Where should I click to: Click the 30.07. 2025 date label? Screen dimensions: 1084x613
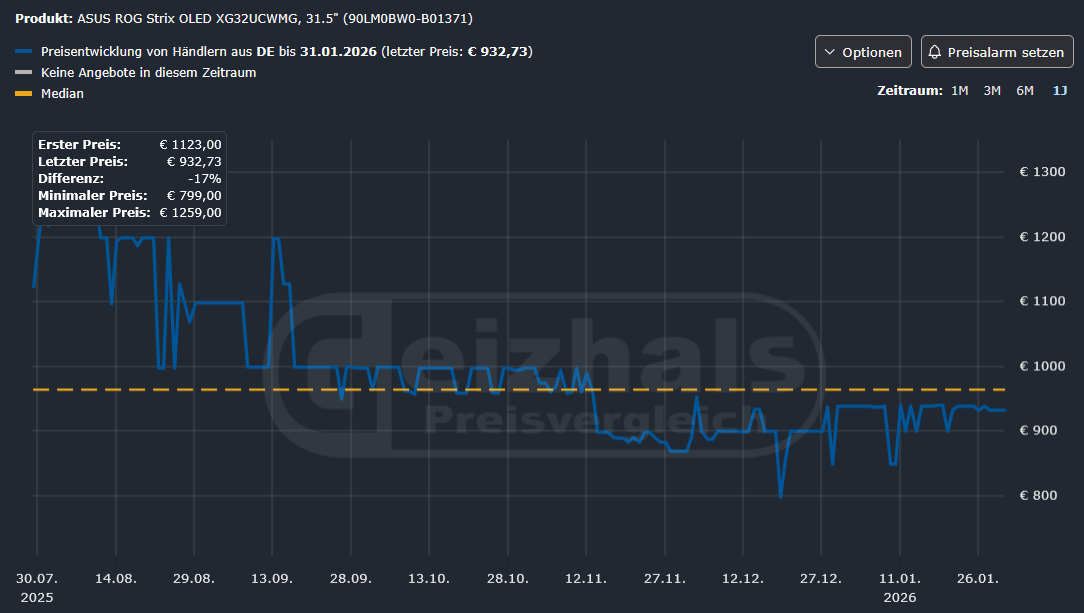pos(37,587)
